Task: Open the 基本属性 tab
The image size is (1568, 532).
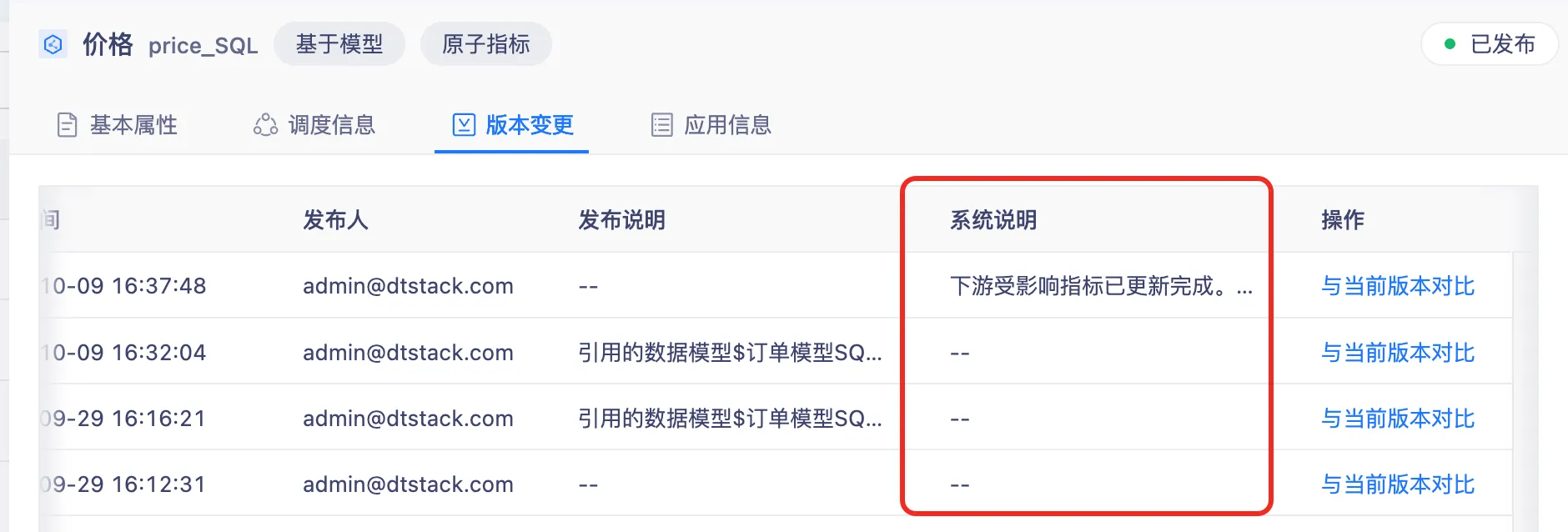Action: click(133, 125)
